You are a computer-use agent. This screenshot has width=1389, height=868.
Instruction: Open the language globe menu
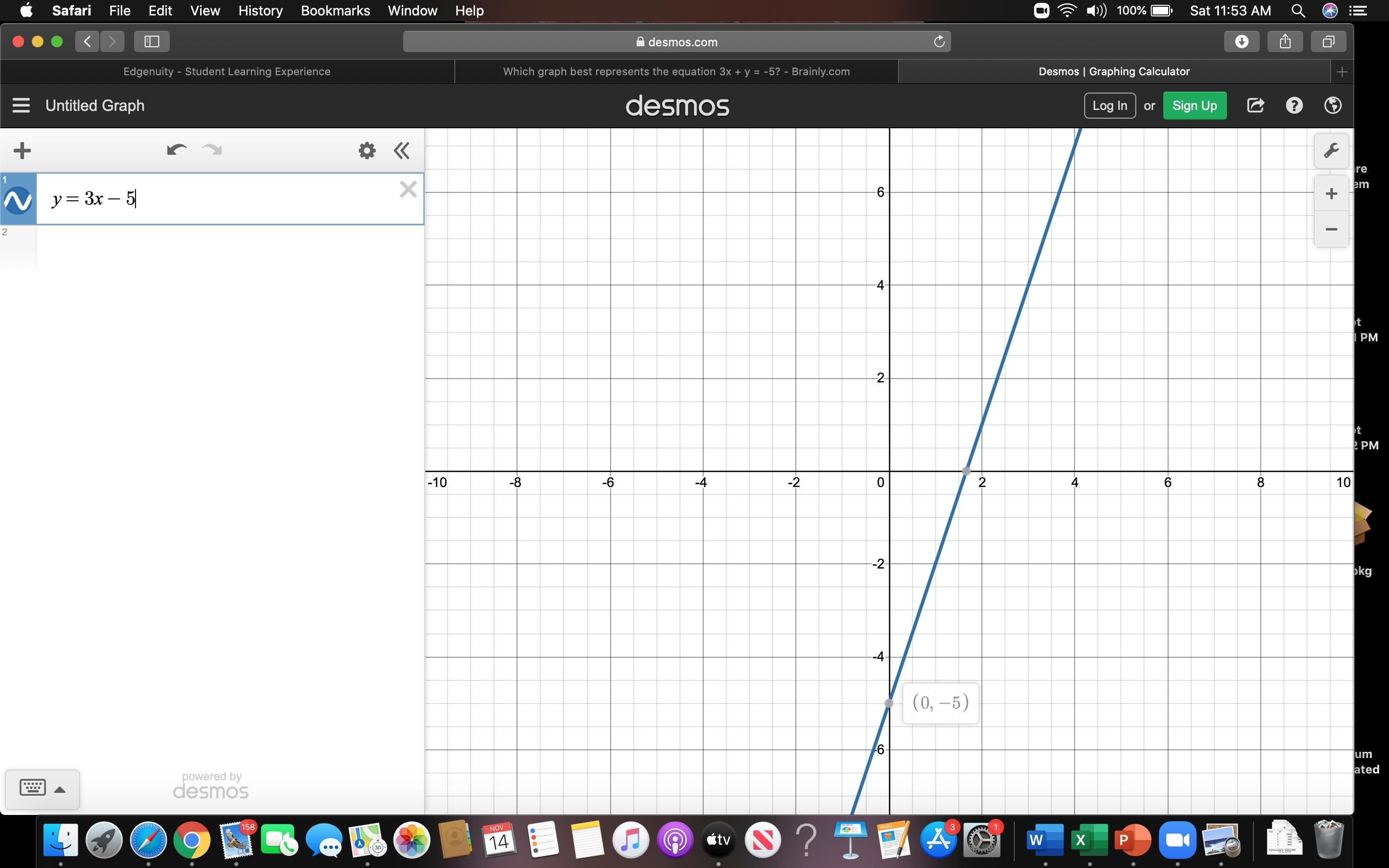1332,106
